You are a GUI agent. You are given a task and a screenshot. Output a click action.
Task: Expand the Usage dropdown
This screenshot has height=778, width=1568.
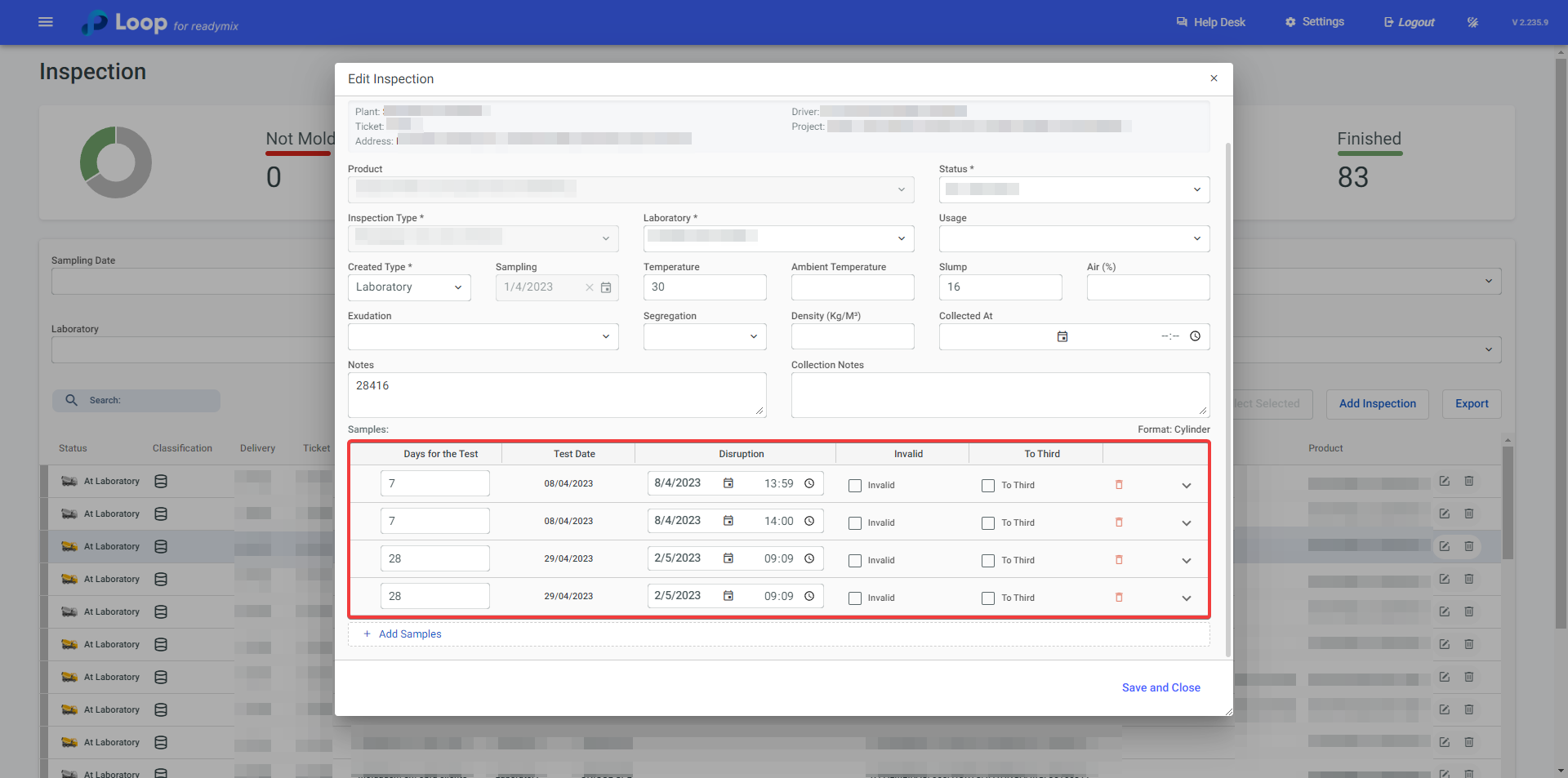point(1074,238)
